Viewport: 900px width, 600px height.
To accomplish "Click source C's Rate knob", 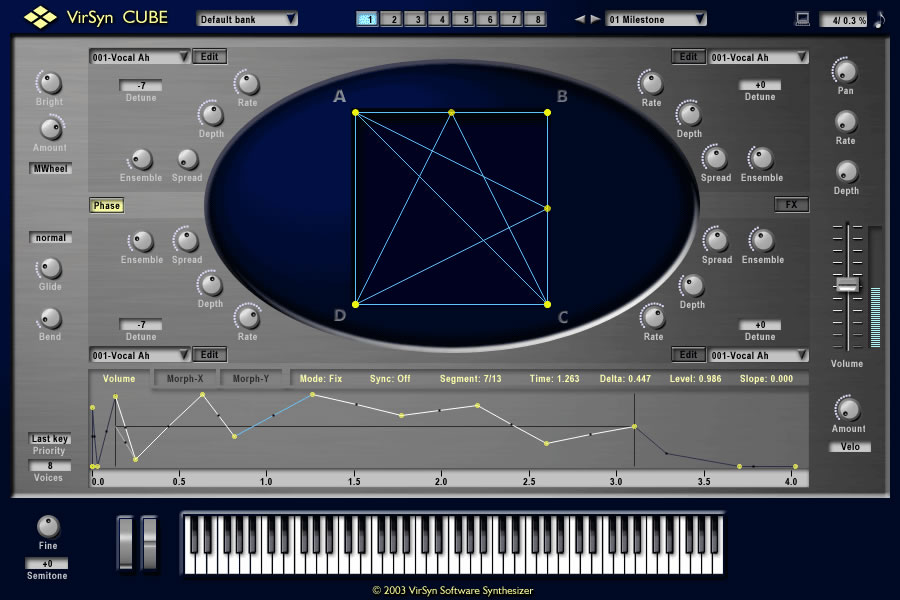I will tap(653, 317).
